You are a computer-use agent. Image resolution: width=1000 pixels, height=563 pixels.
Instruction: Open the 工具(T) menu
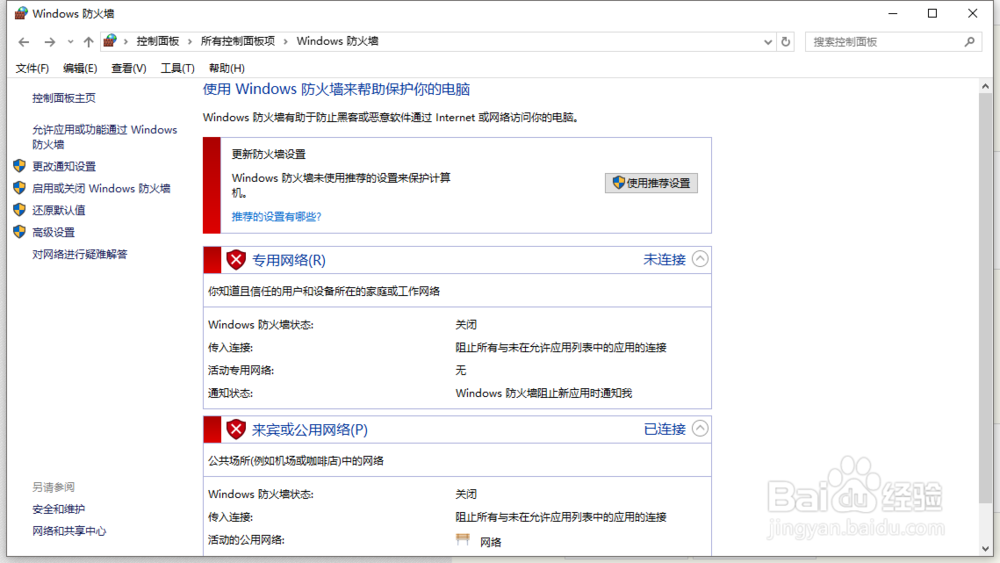177,68
